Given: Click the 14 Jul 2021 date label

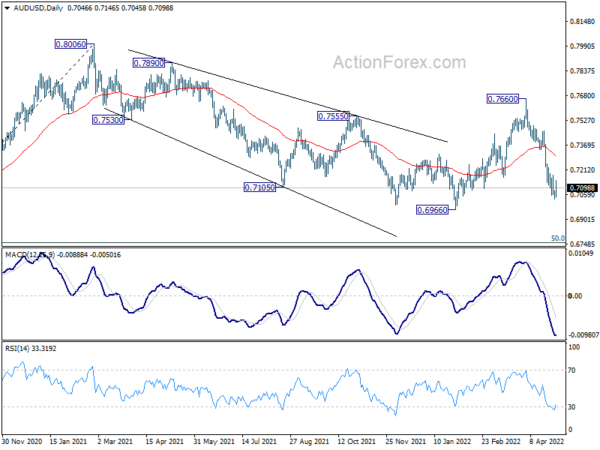Looking at the screenshot, I should 259,441.
